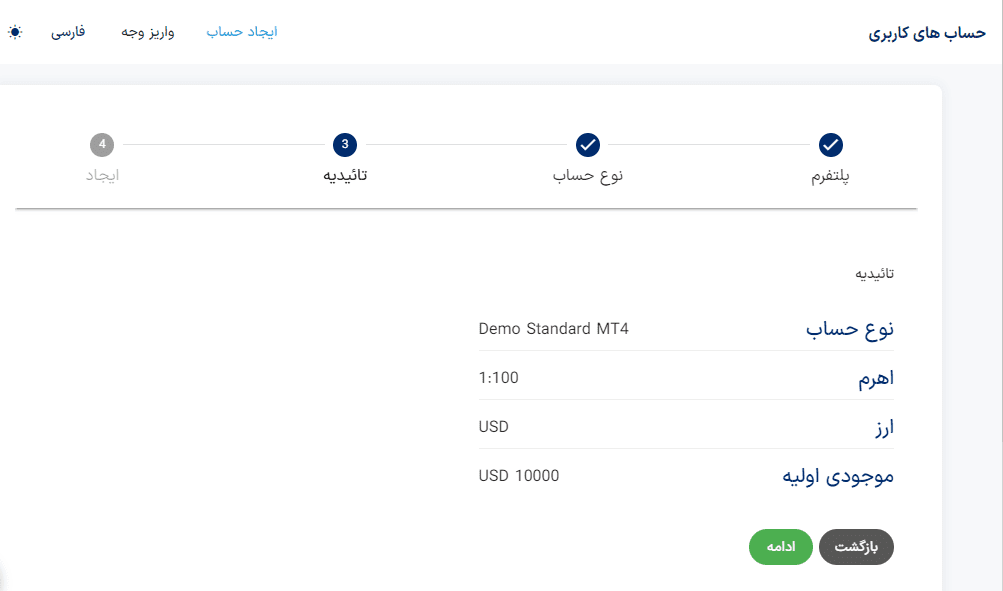1003x591 pixels.
Task: Select the تائیدیه step label
Action: click(345, 175)
